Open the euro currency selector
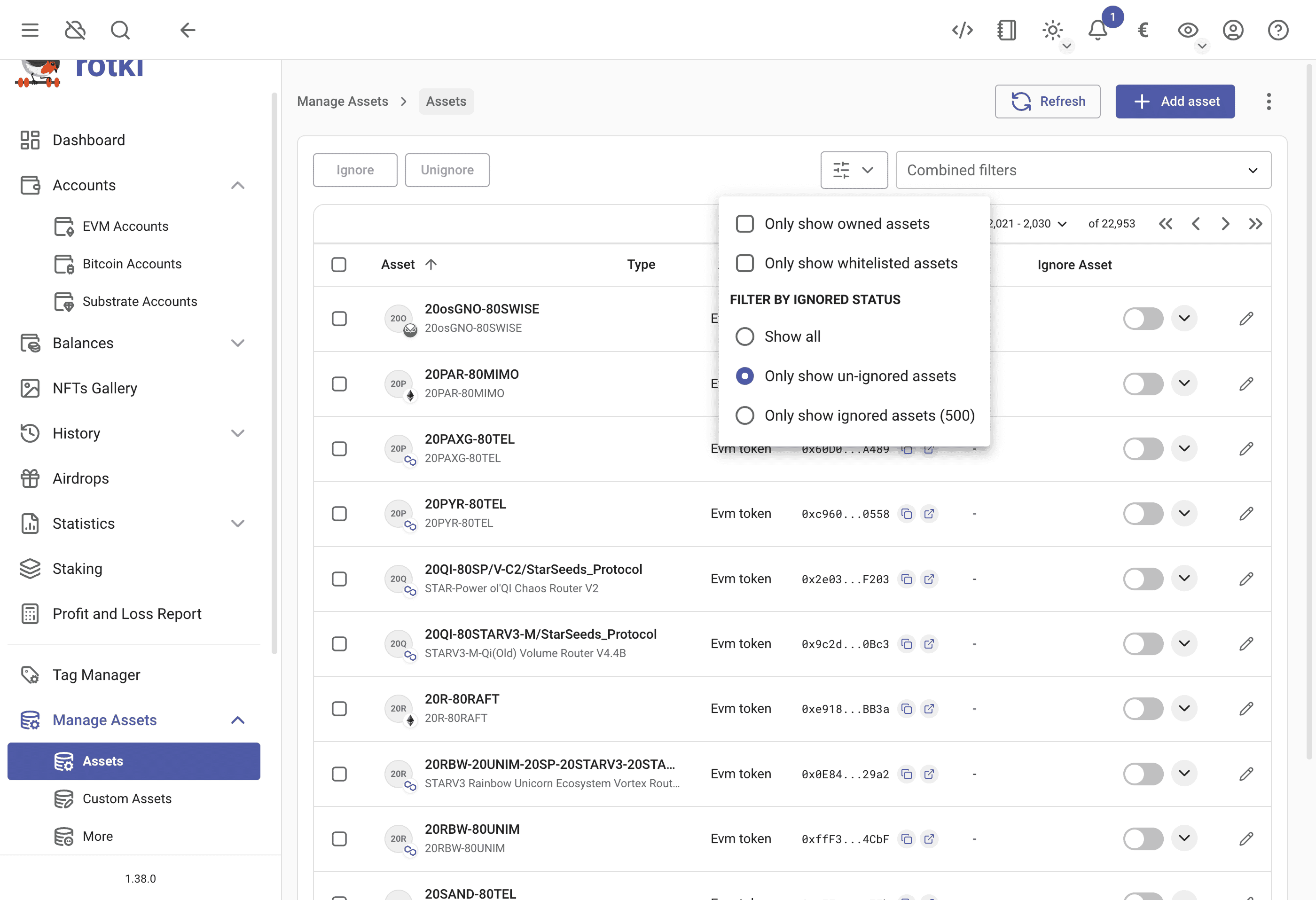Image resolution: width=1316 pixels, height=900 pixels. (x=1143, y=30)
